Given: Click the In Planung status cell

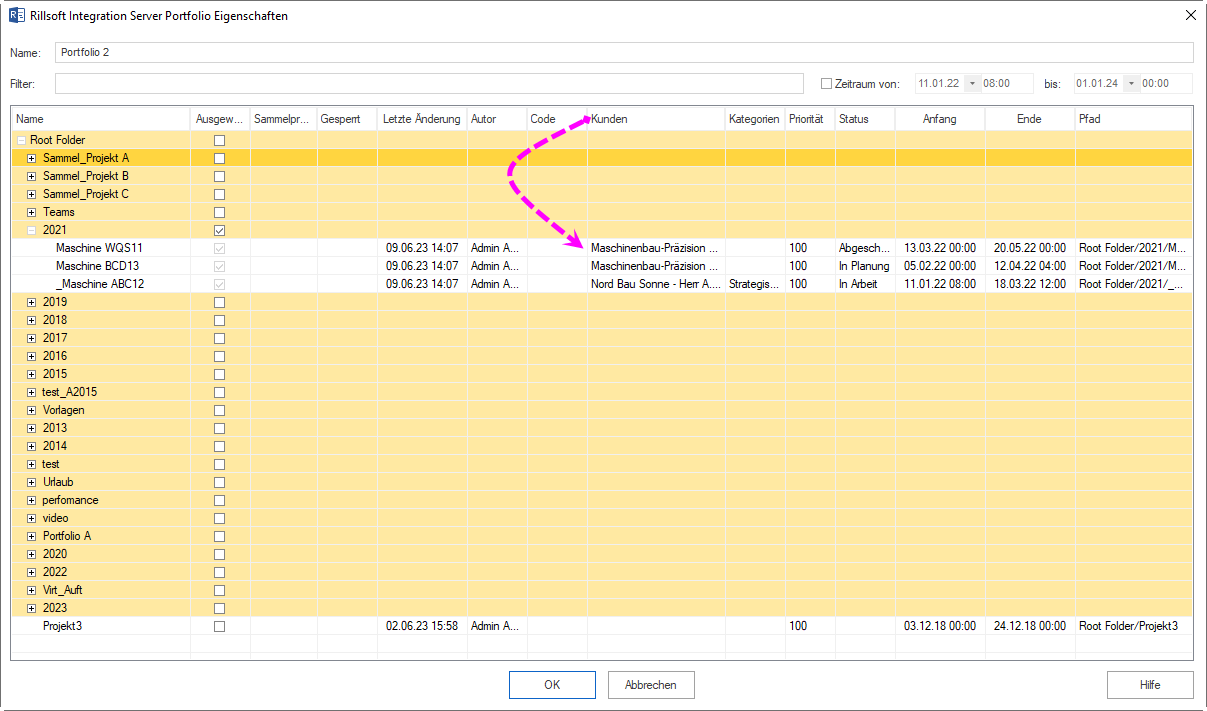Looking at the screenshot, I should 865,266.
